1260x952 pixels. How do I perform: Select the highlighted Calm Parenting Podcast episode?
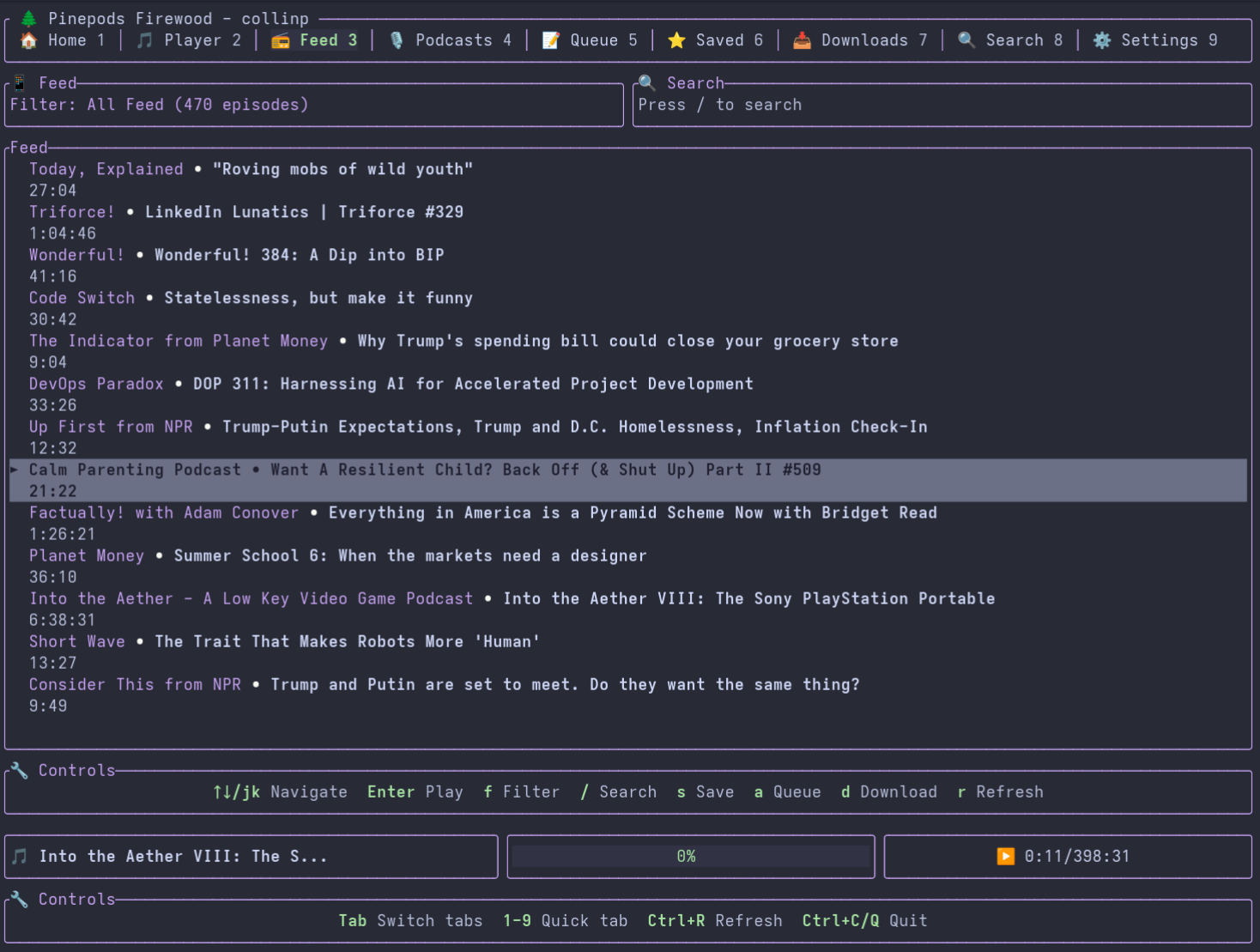coord(425,470)
